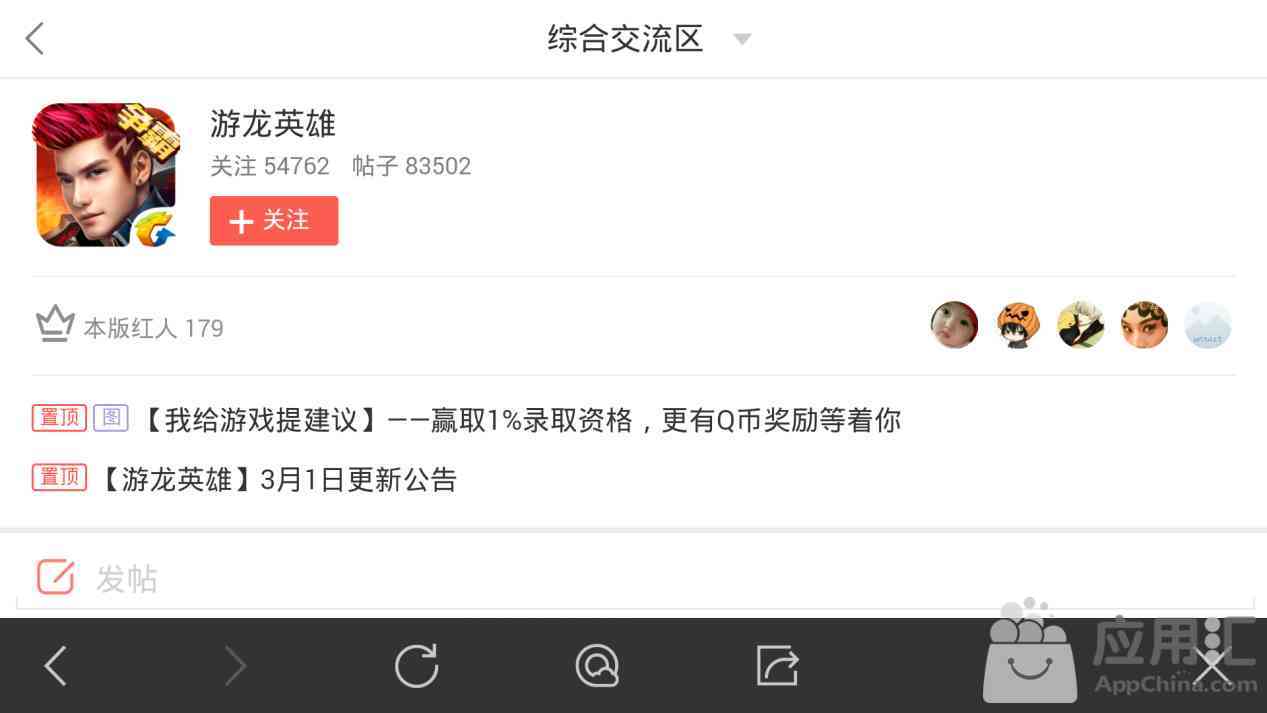The image size is (1267, 713).
Task: Tap the browser forward arrow
Action: click(x=235, y=665)
